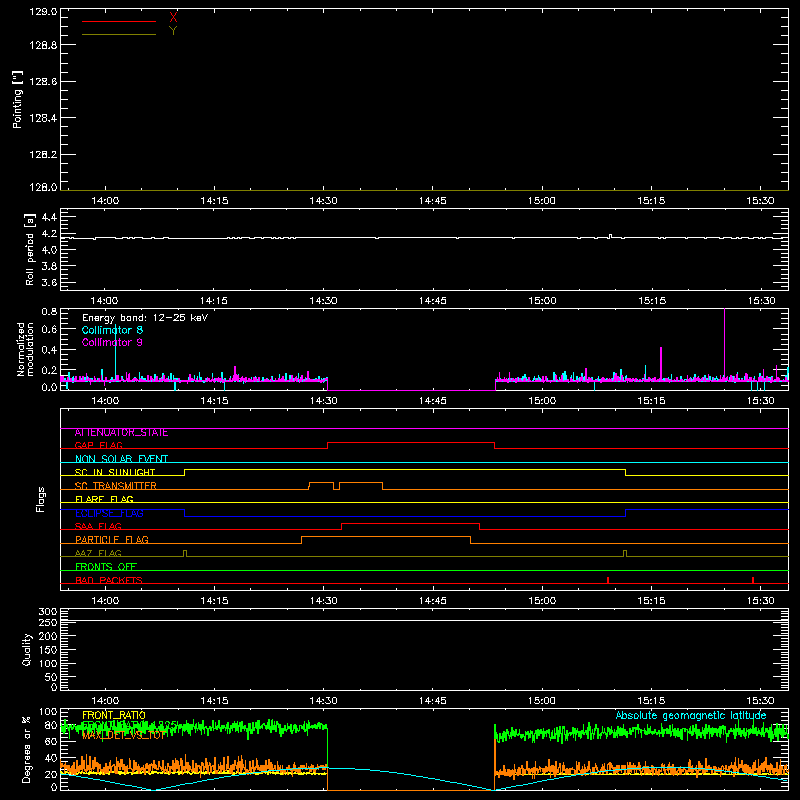Click the 'SC_TRANSMITTER' flag label

(x=116, y=486)
